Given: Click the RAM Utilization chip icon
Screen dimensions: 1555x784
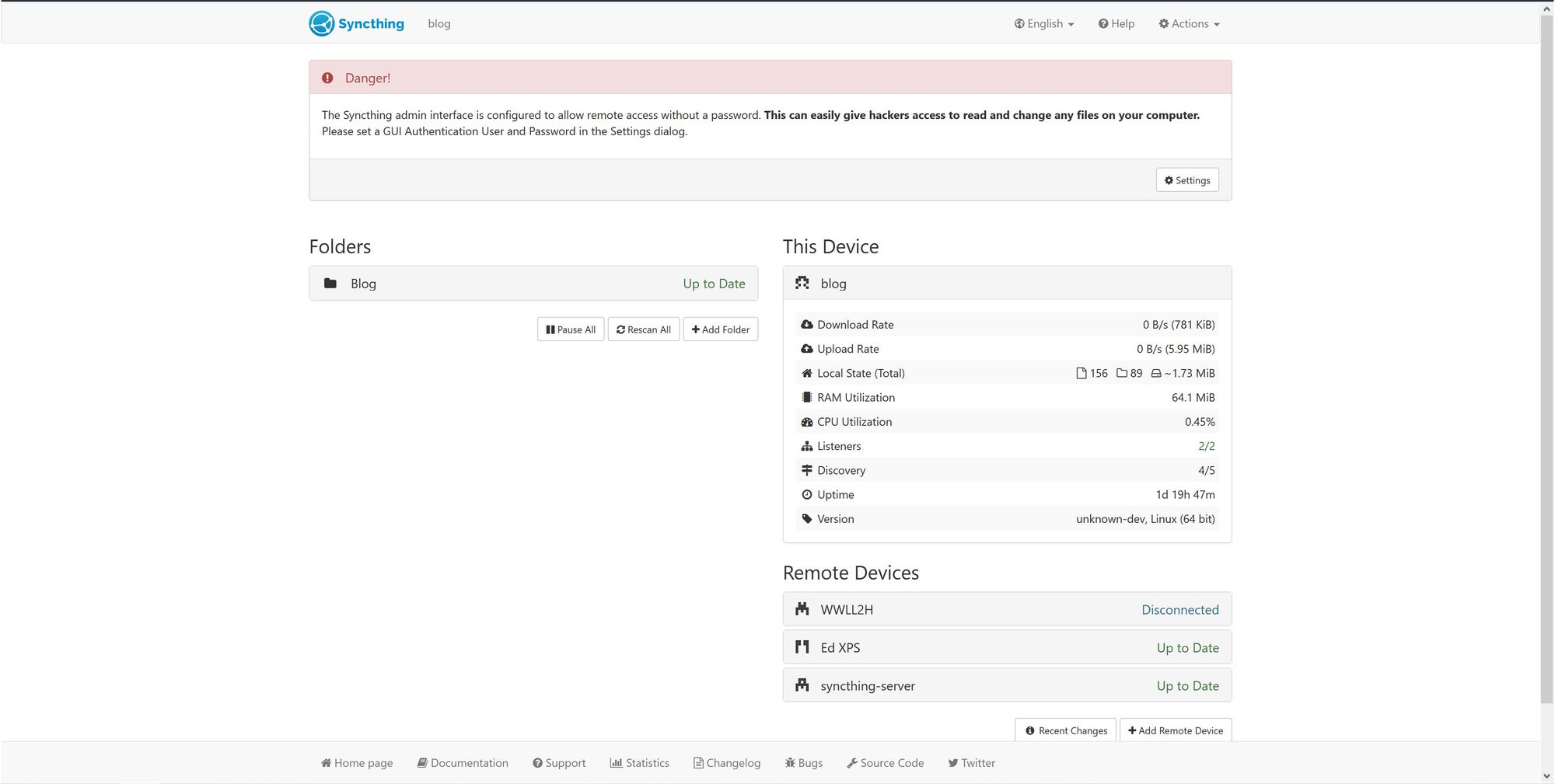Looking at the screenshot, I should [x=807, y=397].
